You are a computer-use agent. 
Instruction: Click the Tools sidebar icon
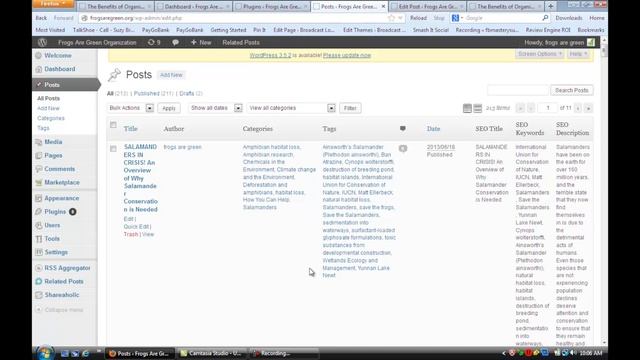click(39, 239)
